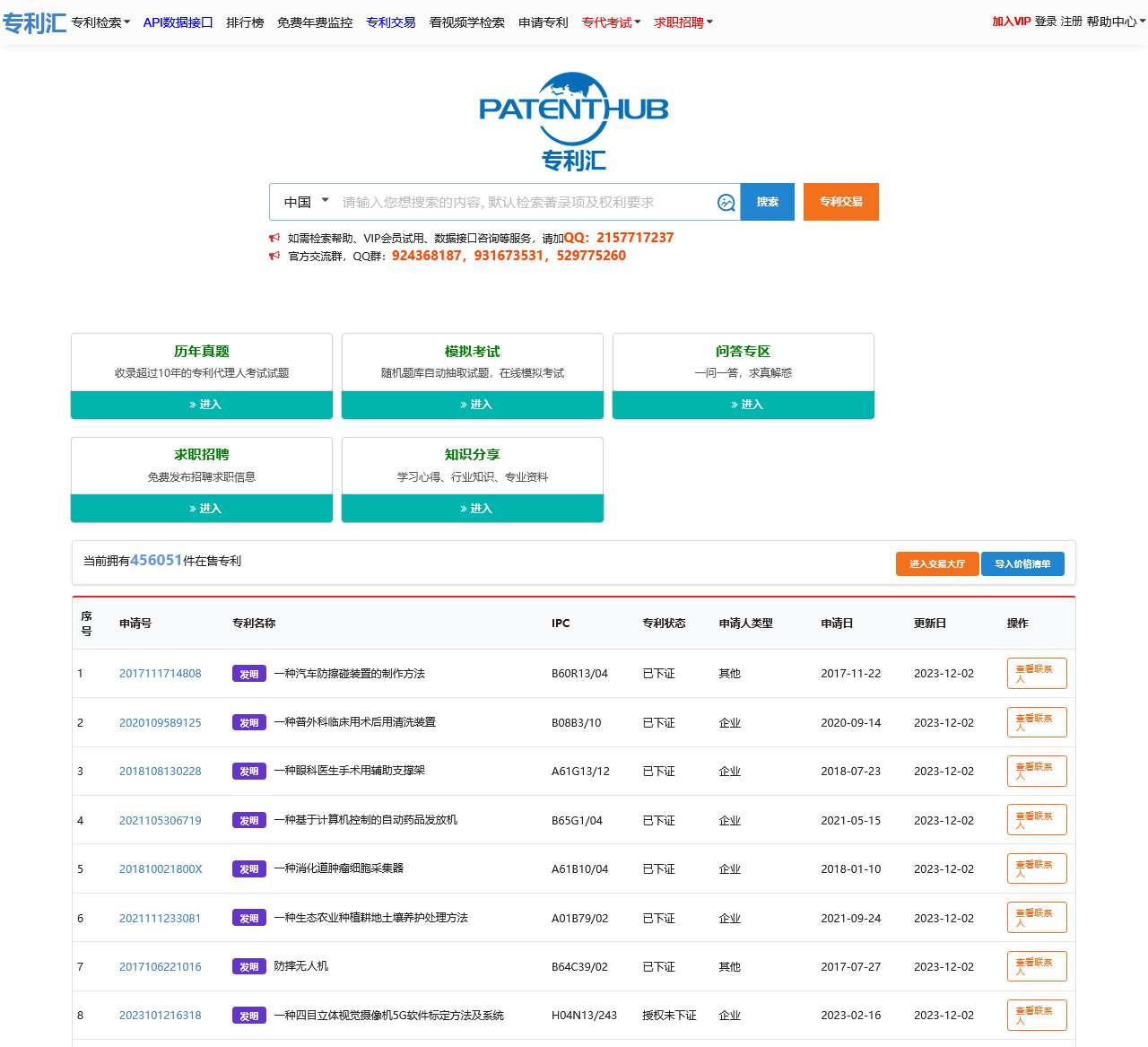This screenshot has width=1148, height=1047.
Task: View contact for 防摔无人机 patent
Action: point(1037,966)
